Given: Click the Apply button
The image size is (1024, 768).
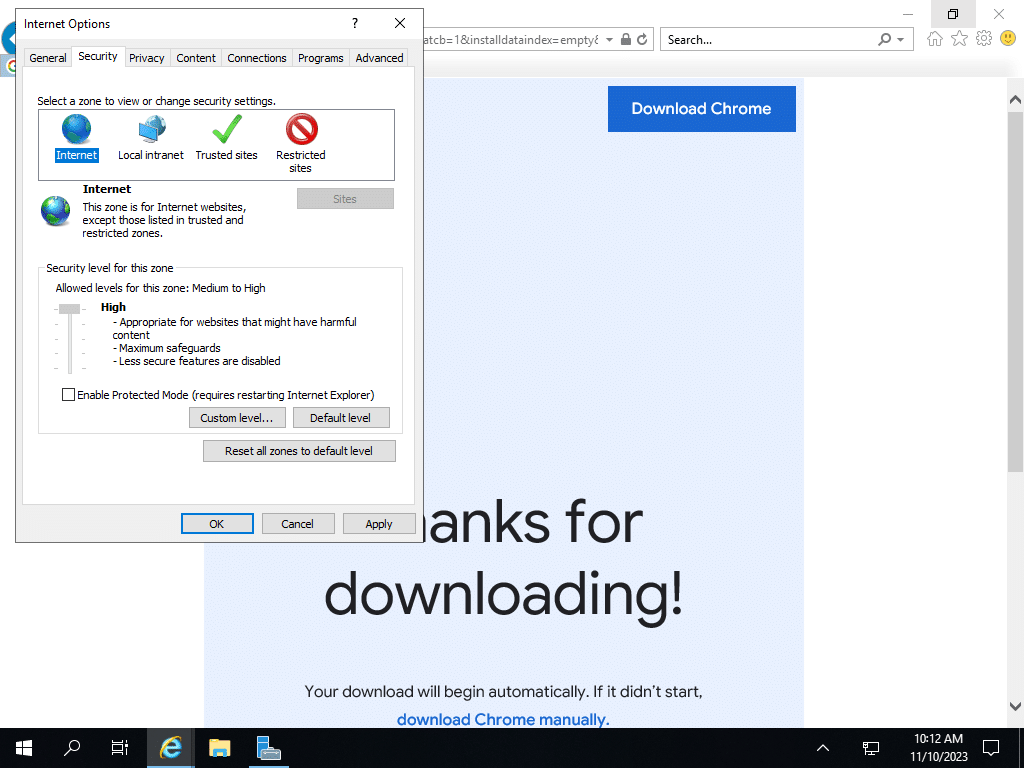Looking at the screenshot, I should coord(379,524).
